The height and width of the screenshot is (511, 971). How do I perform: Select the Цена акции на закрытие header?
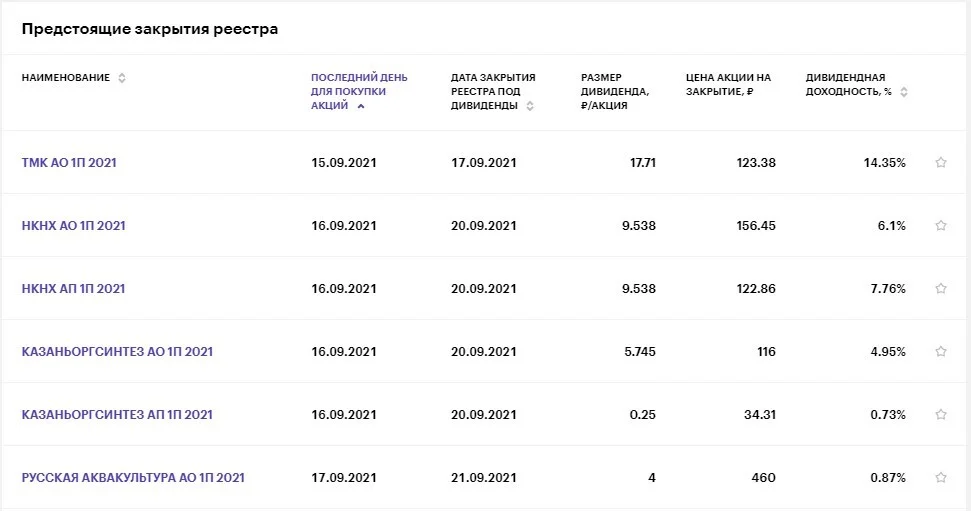728,85
